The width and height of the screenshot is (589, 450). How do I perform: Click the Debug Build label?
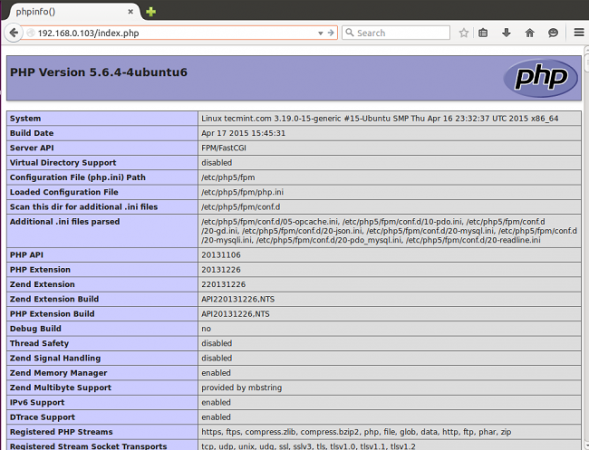coord(35,329)
